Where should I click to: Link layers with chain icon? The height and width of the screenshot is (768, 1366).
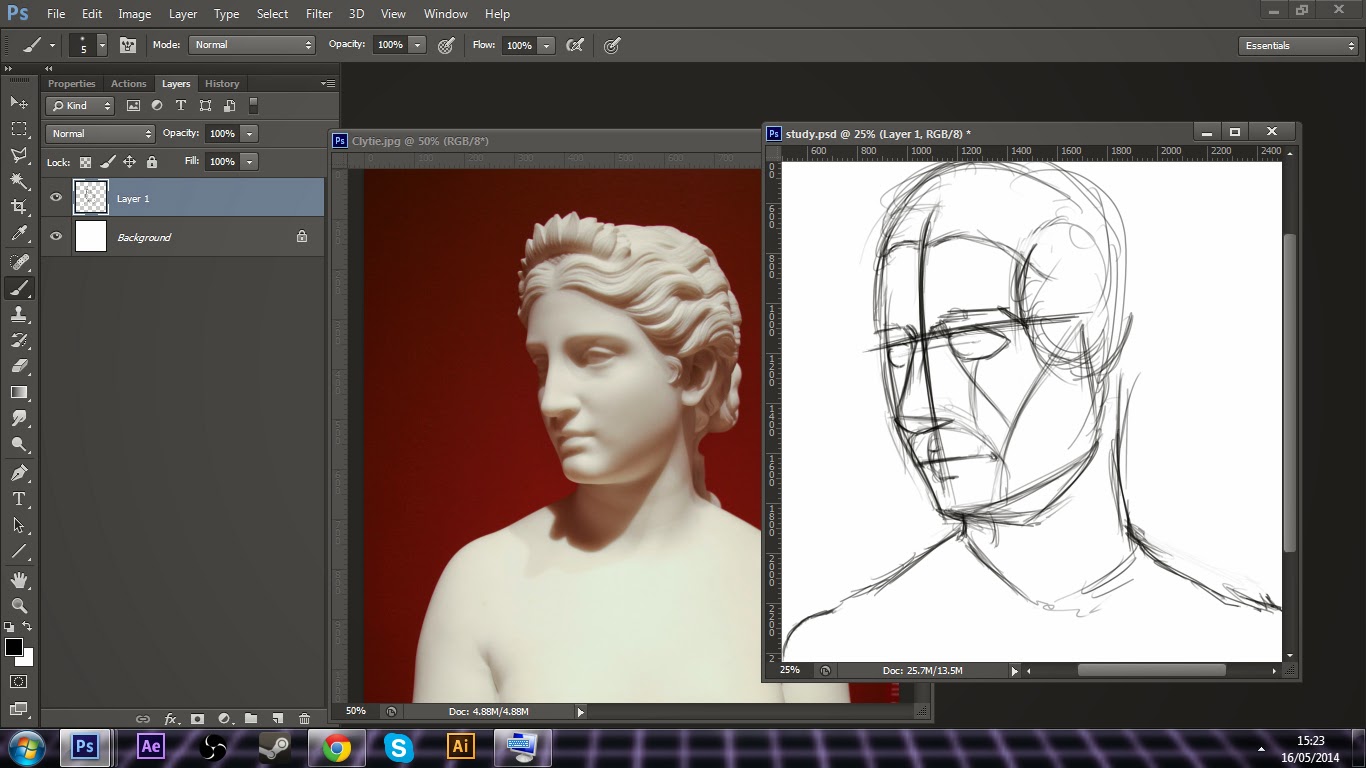tap(143, 718)
